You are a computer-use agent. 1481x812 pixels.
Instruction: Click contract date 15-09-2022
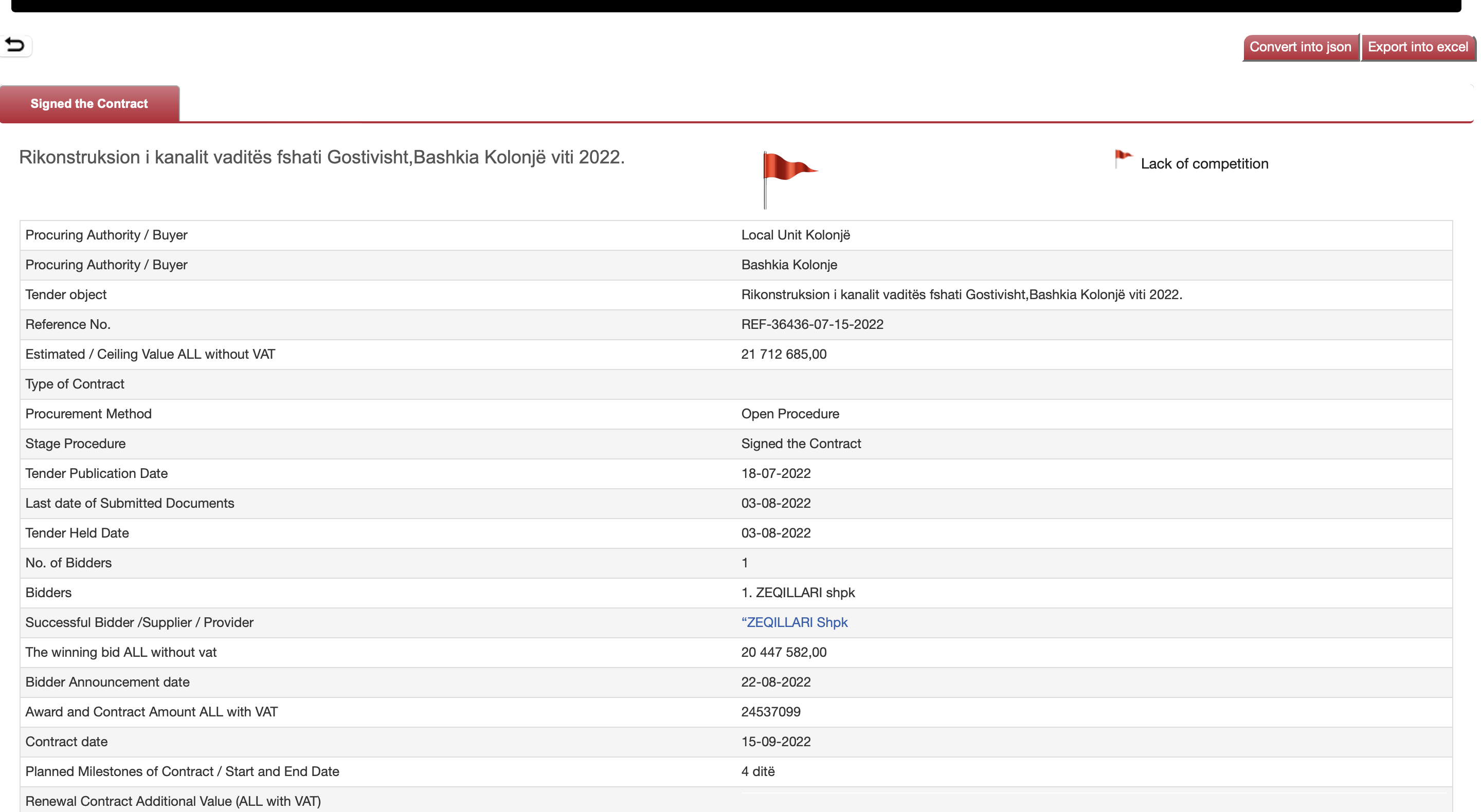775,742
